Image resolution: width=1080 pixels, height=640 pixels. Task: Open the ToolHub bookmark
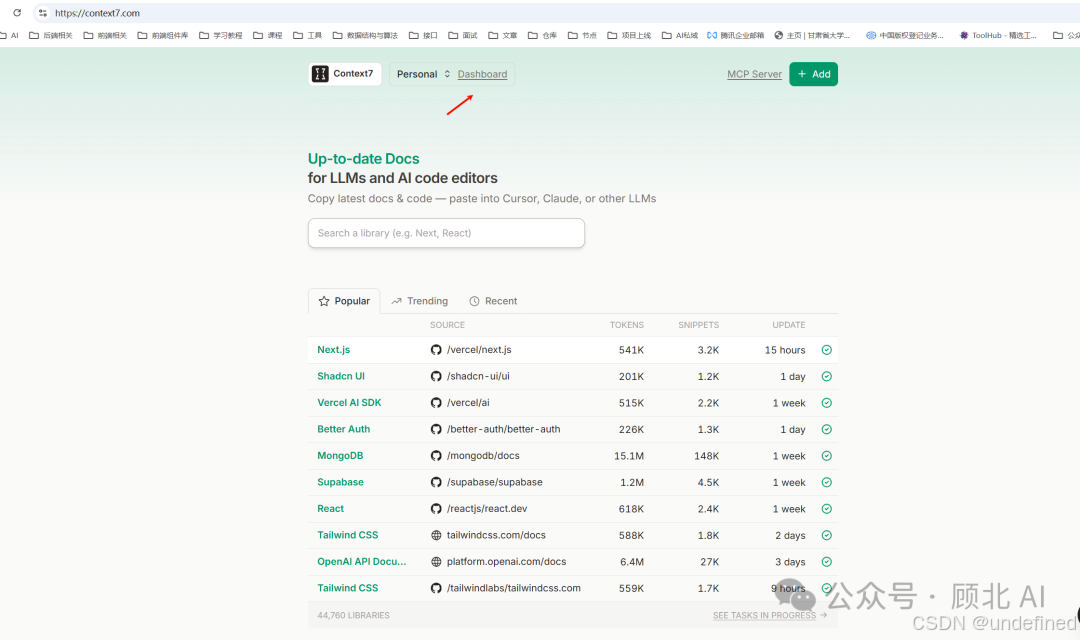point(998,35)
